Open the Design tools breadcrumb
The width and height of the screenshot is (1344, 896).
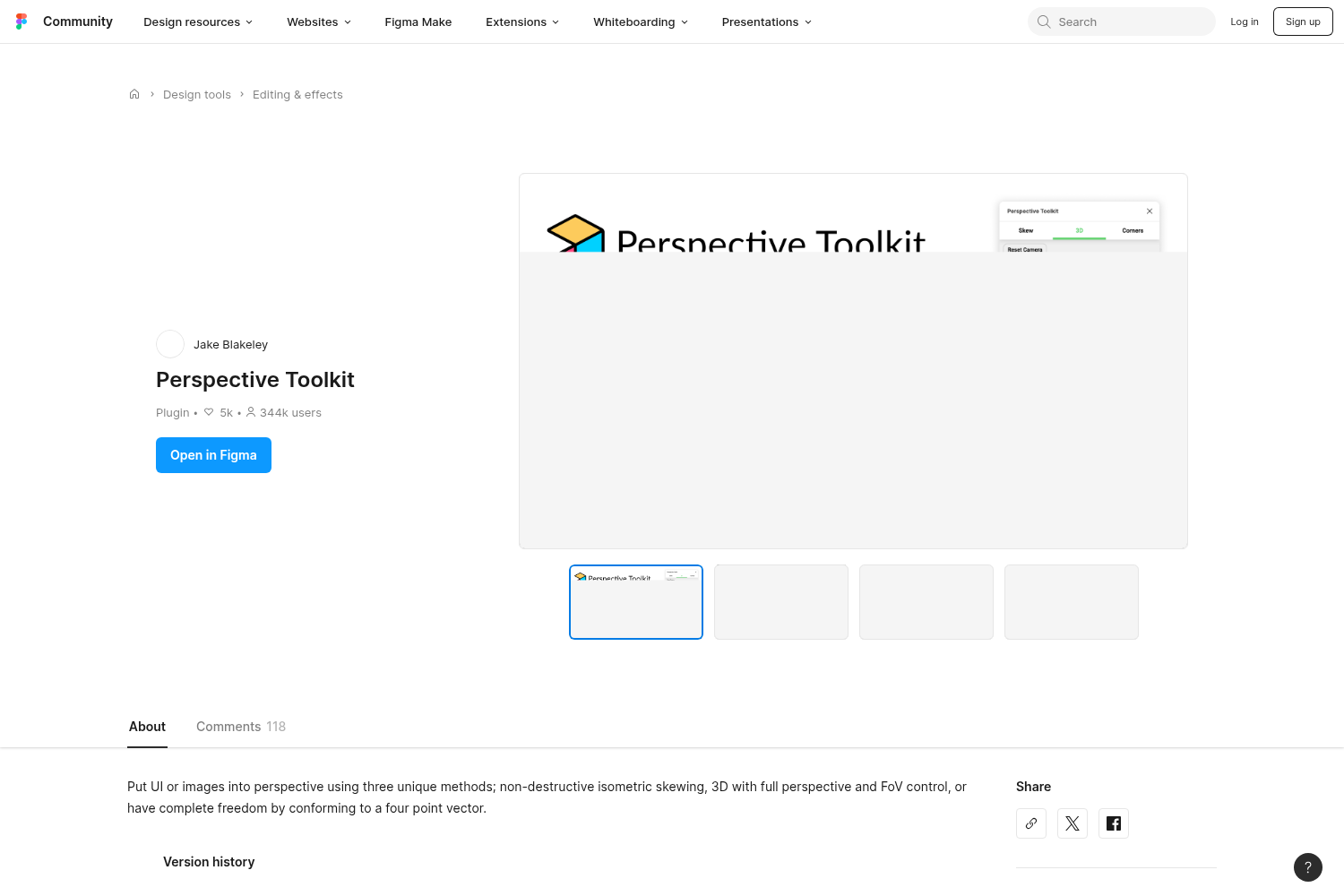(197, 94)
